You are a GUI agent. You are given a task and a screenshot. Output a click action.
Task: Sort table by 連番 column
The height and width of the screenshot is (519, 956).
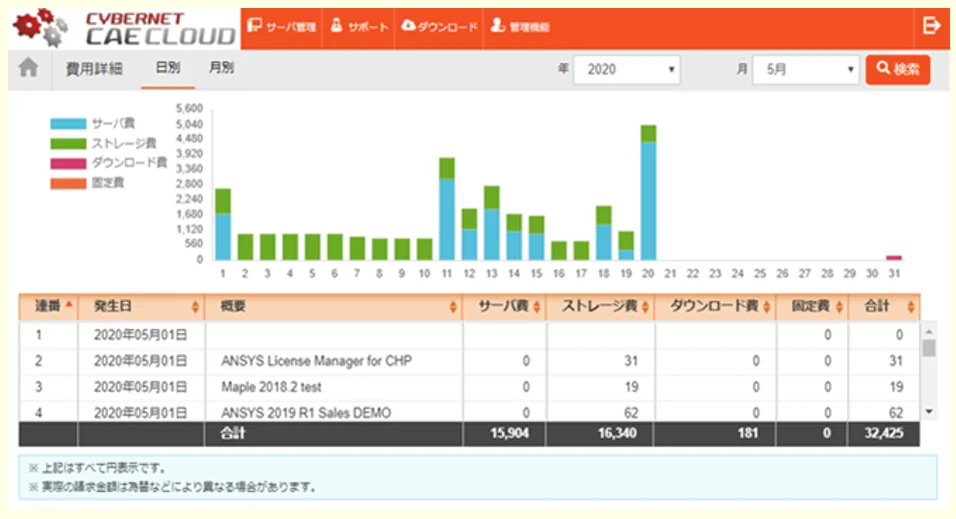[x=48, y=307]
